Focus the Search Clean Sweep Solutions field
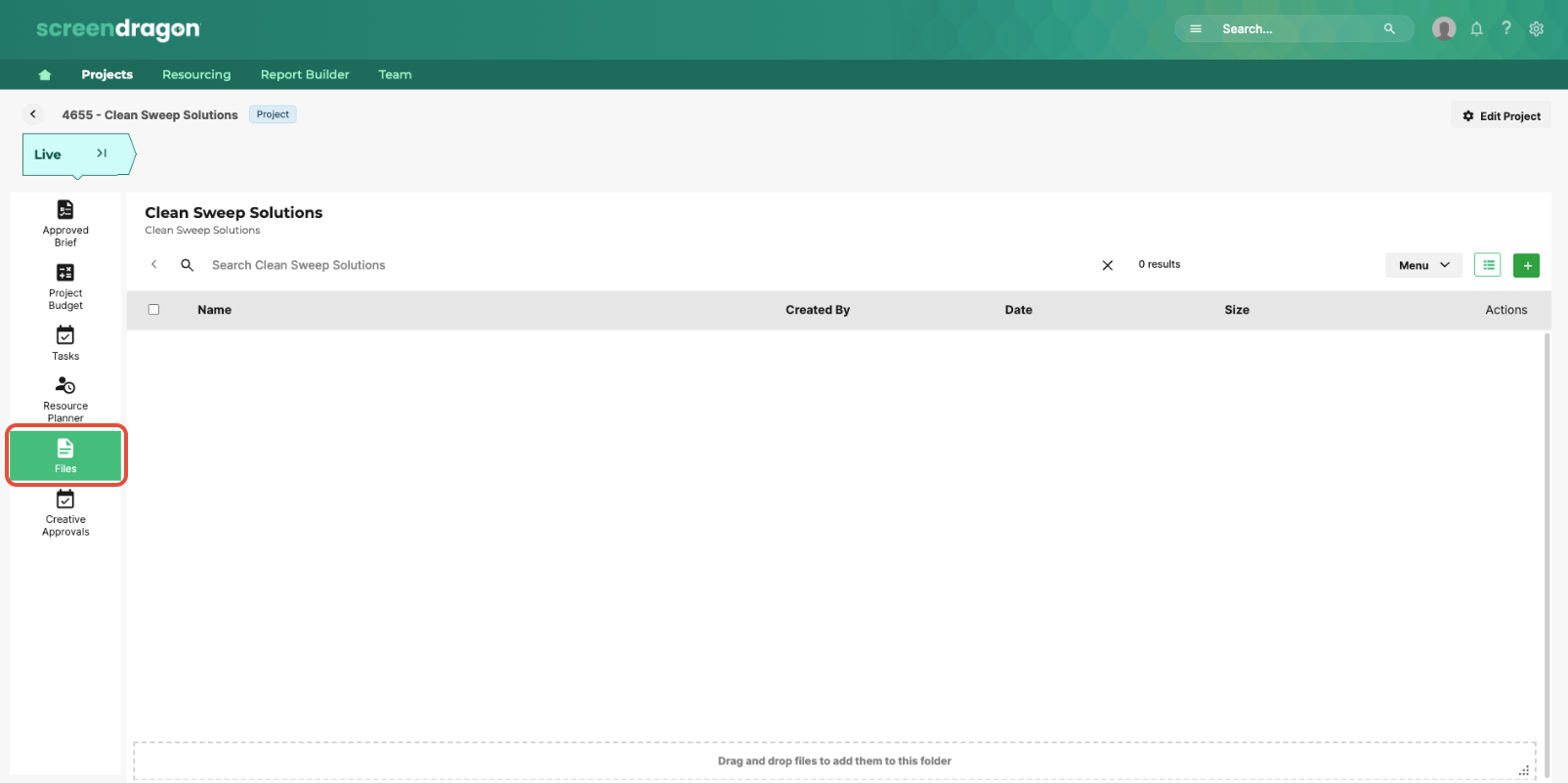 (650, 265)
